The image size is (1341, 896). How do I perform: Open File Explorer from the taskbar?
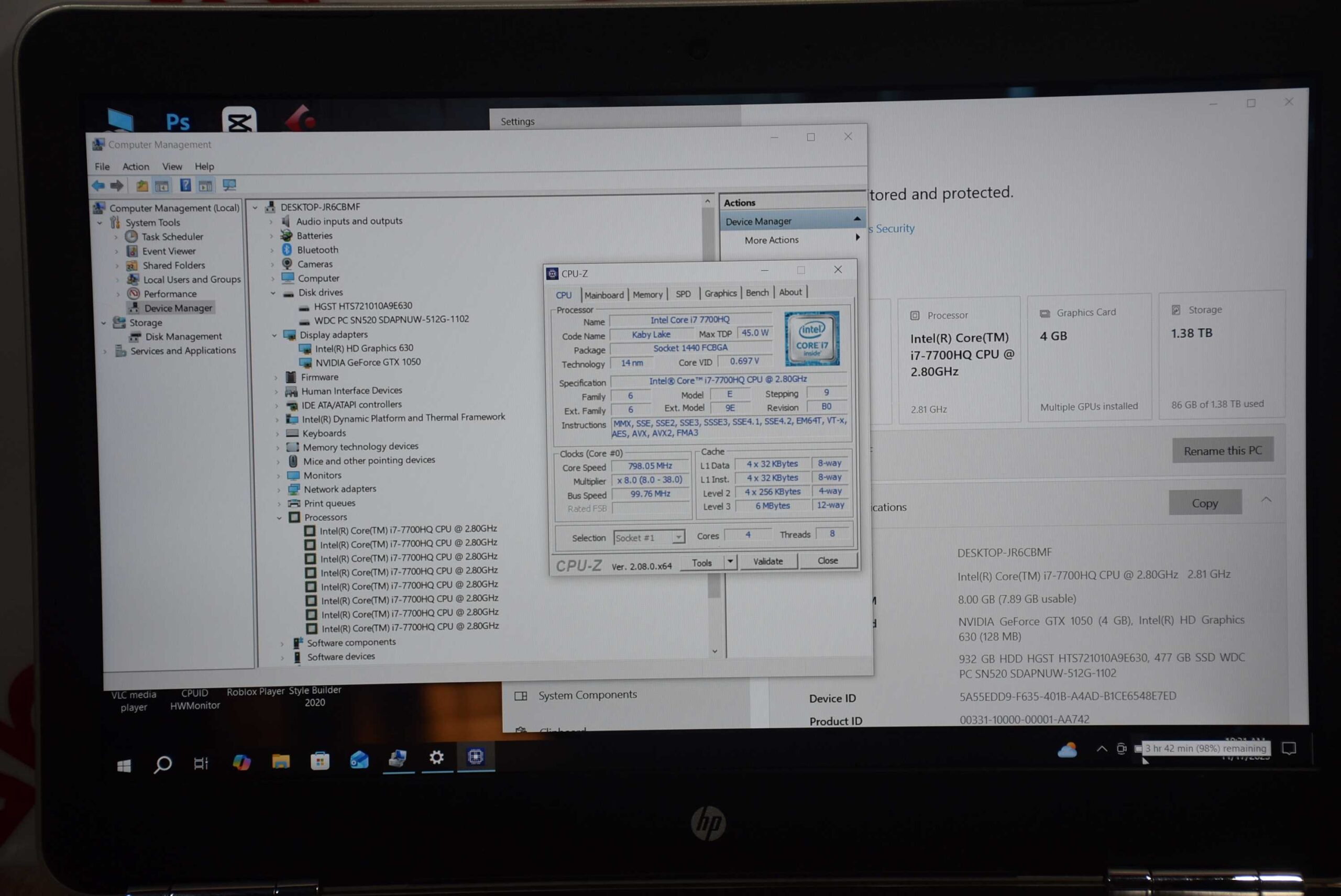click(x=281, y=762)
